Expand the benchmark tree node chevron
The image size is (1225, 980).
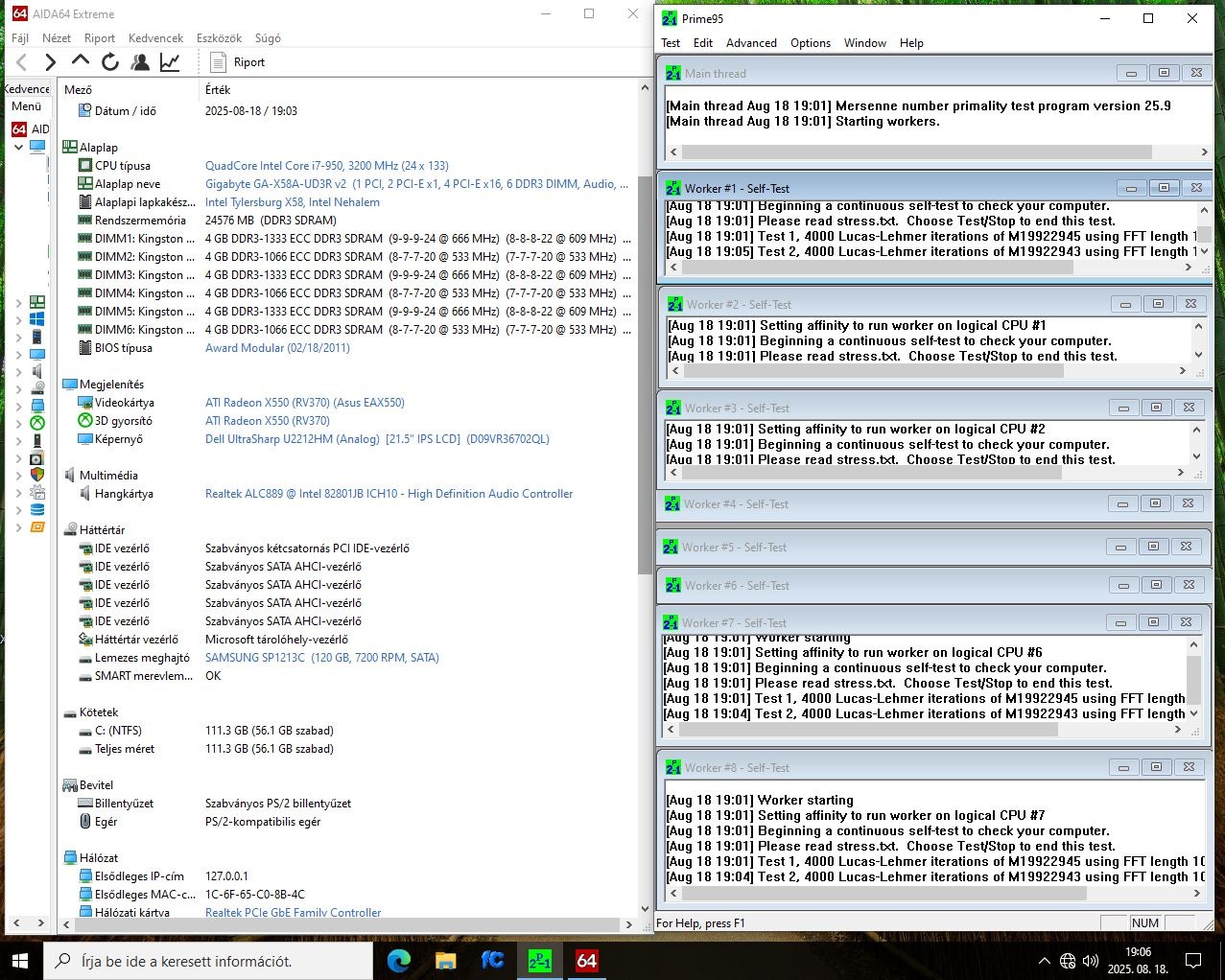pos(18,526)
